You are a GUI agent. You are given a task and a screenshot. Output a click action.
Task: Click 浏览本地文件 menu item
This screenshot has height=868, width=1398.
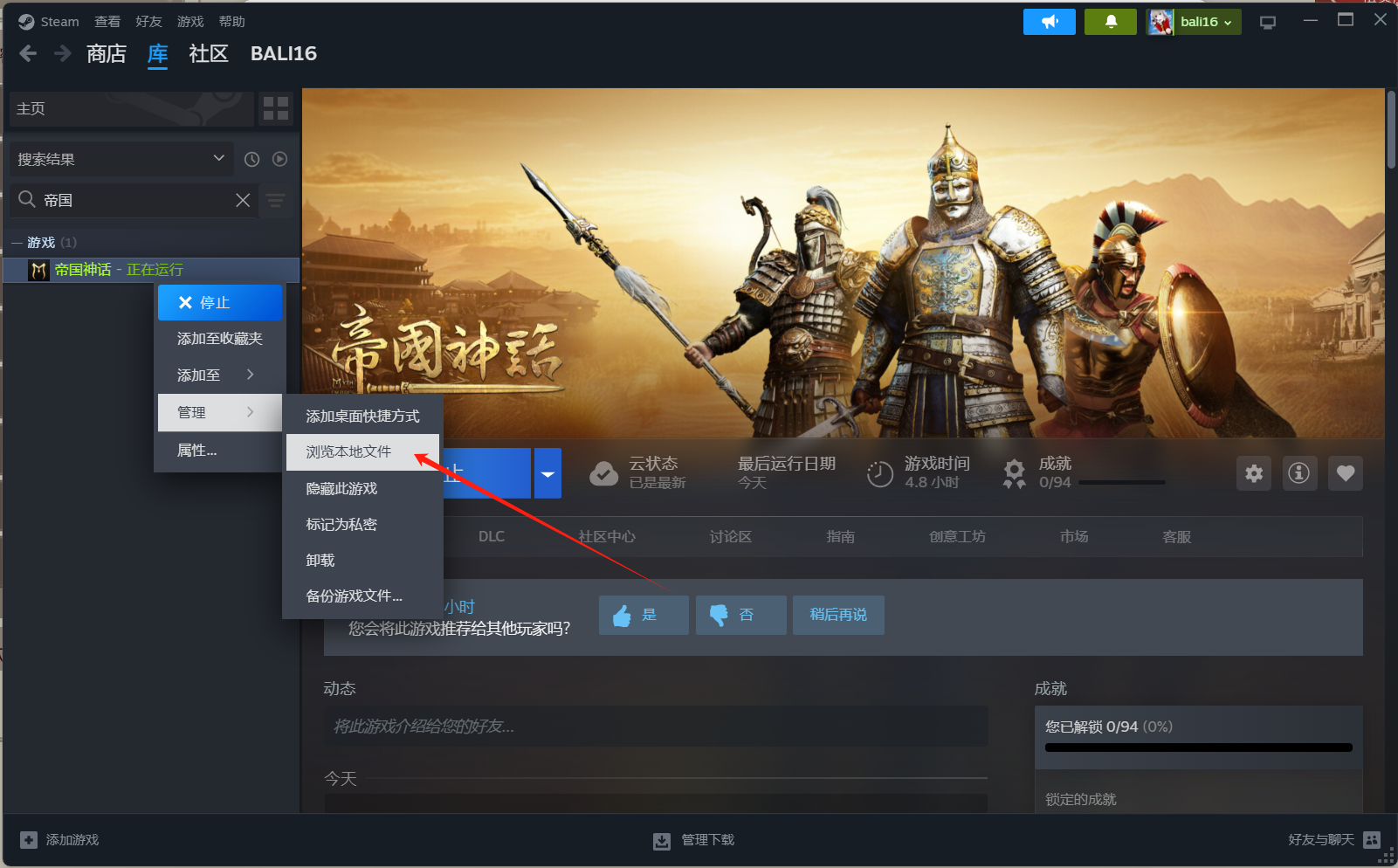click(x=362, y=451)
